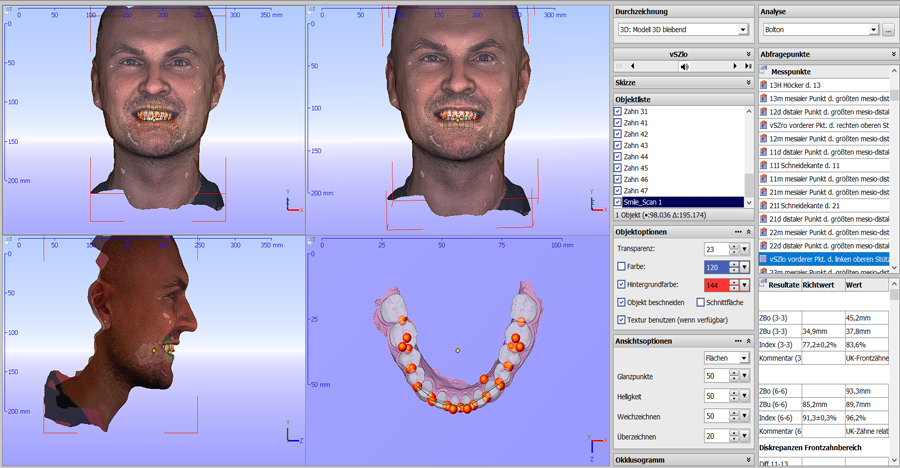
Task: Click corner icon of bottom-right viewport
Action: [311, 240]
